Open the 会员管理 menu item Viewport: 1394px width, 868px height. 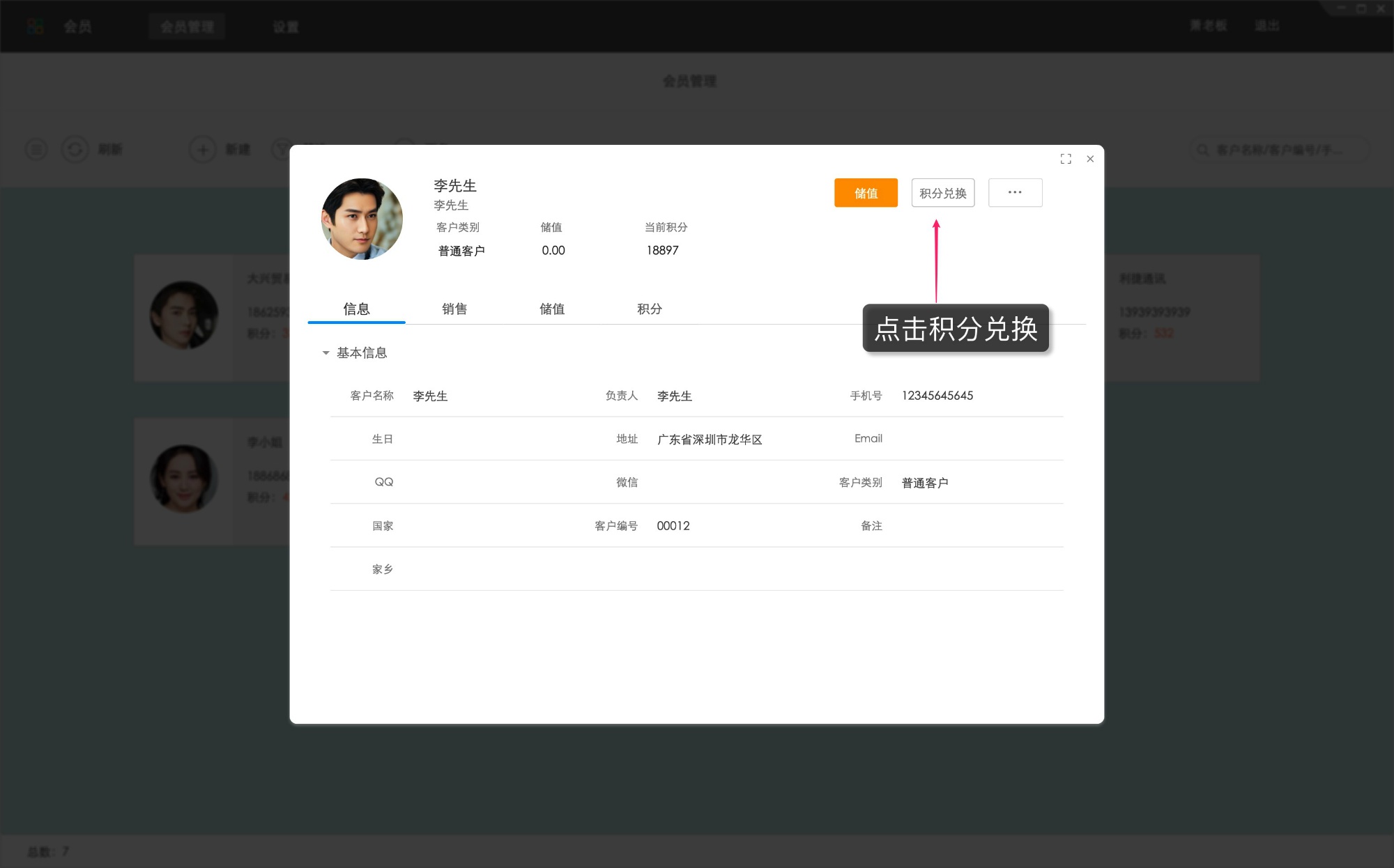[186, 26]
